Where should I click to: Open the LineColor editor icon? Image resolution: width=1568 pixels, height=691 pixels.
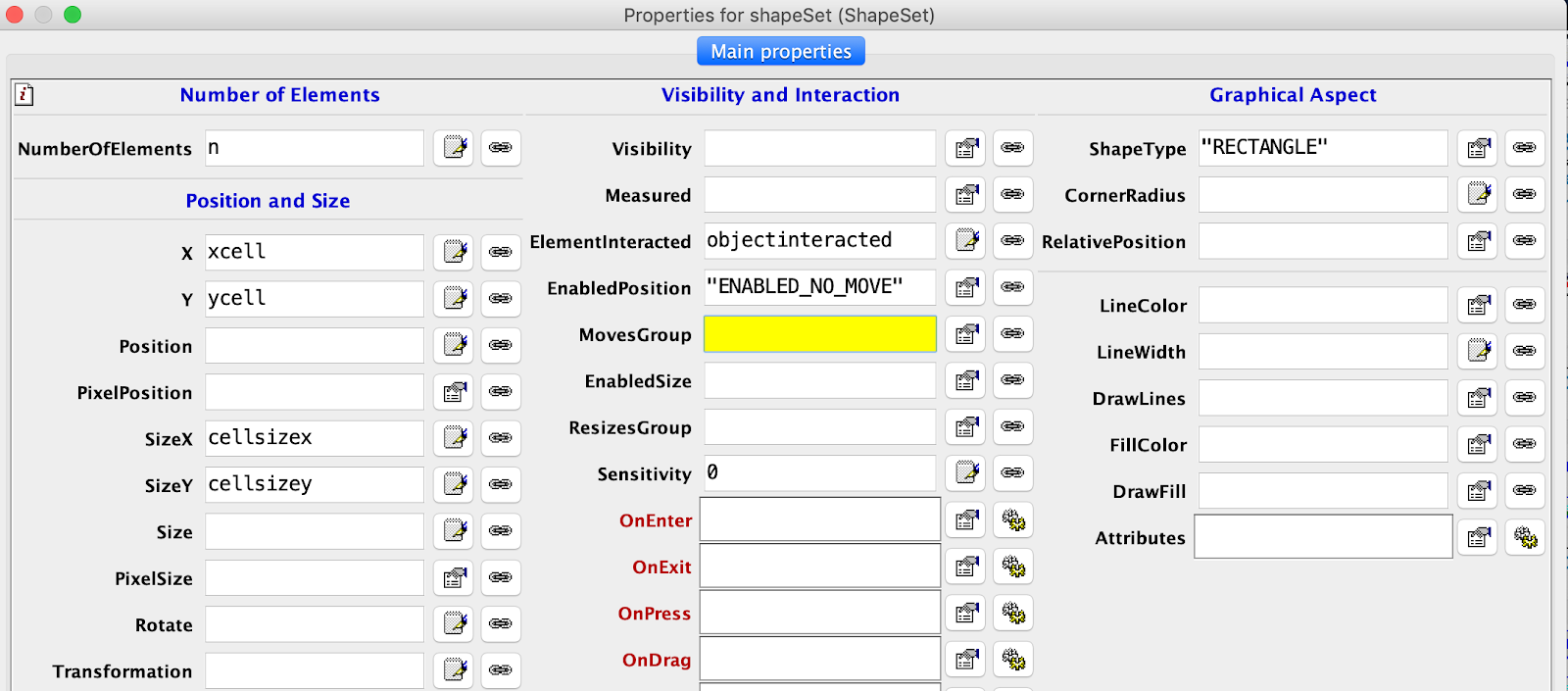pos(1478,305)
